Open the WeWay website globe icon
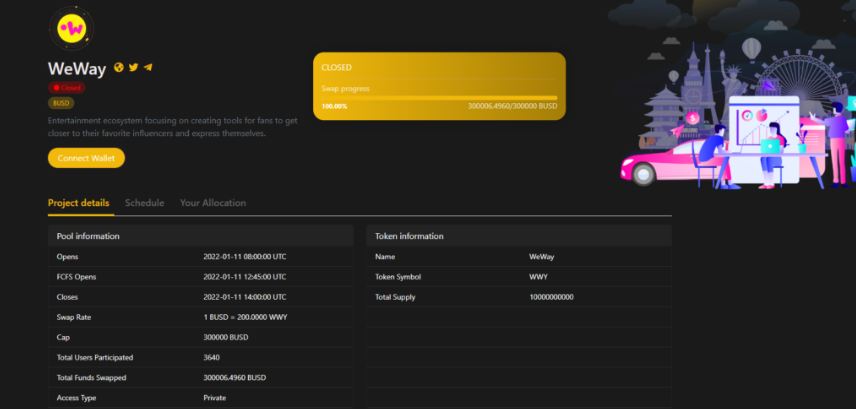The width and height of the screenshot is (856, 409). point(119,68)
